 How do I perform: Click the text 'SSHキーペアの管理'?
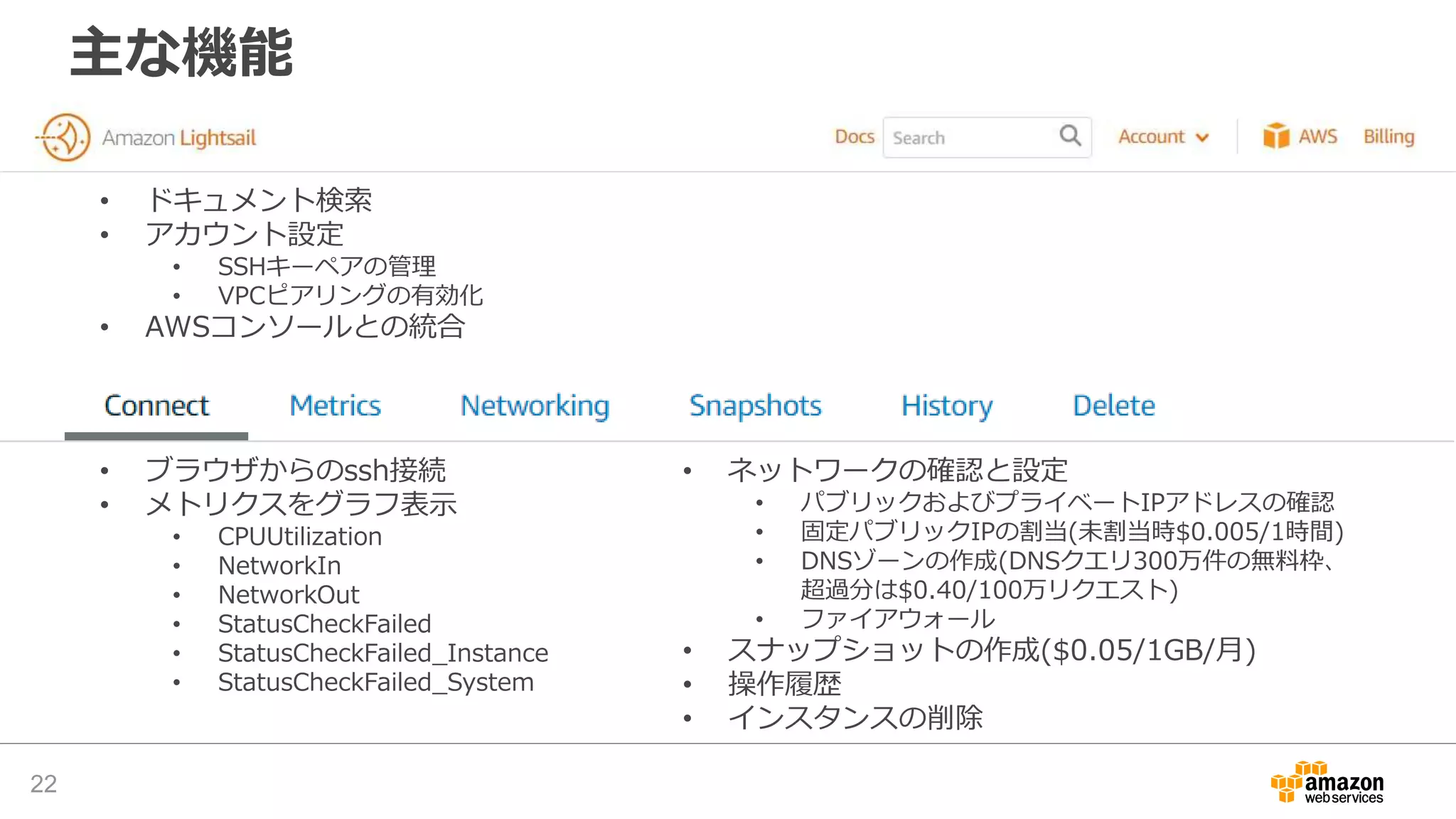pos(326,267)
